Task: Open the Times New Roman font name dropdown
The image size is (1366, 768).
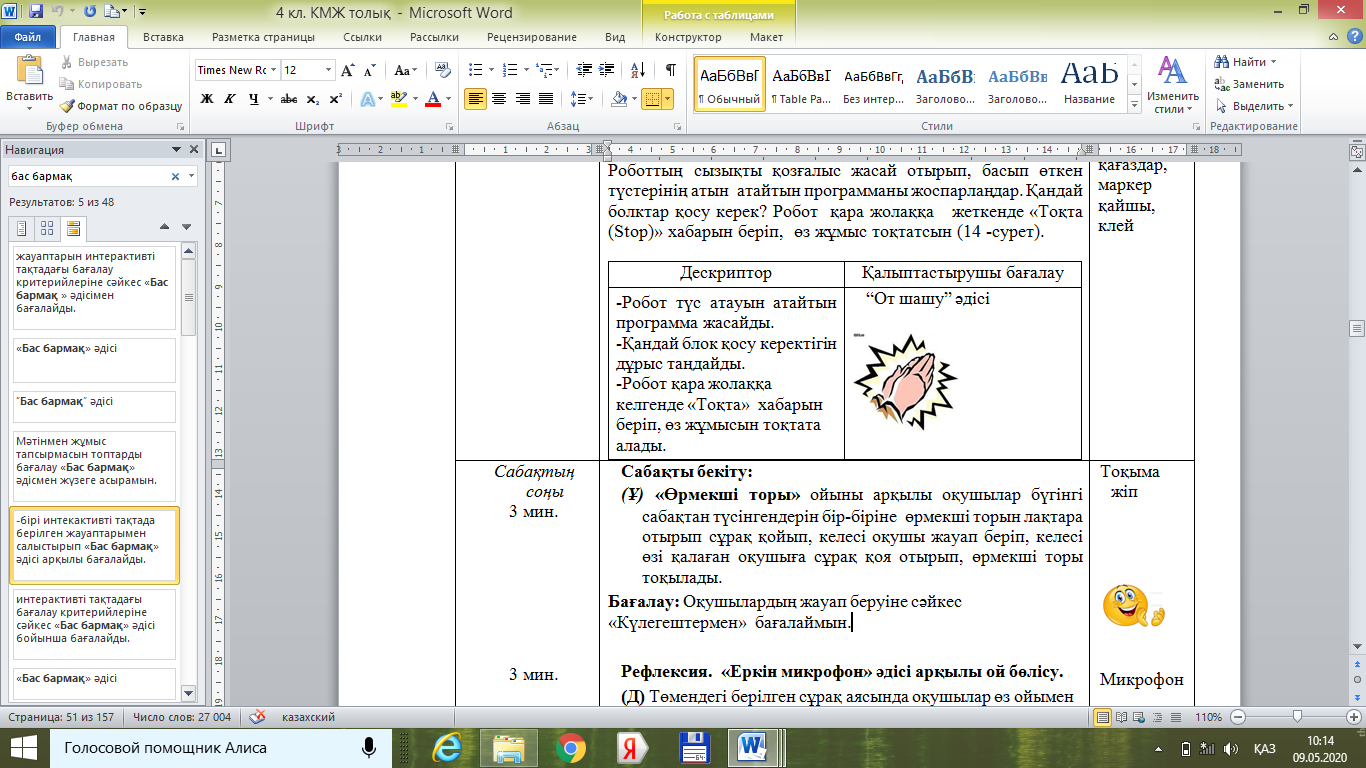Action: click(x=273, y=70)
